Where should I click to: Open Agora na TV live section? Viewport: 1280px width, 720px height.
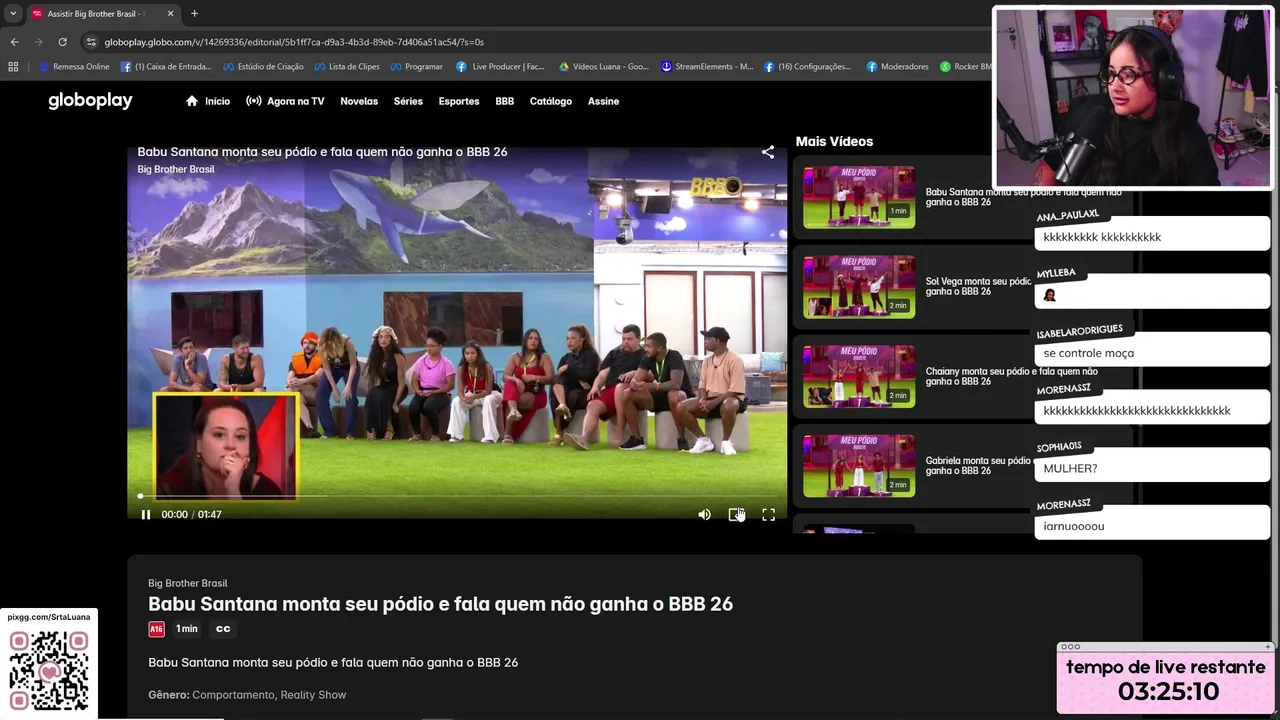285,101
